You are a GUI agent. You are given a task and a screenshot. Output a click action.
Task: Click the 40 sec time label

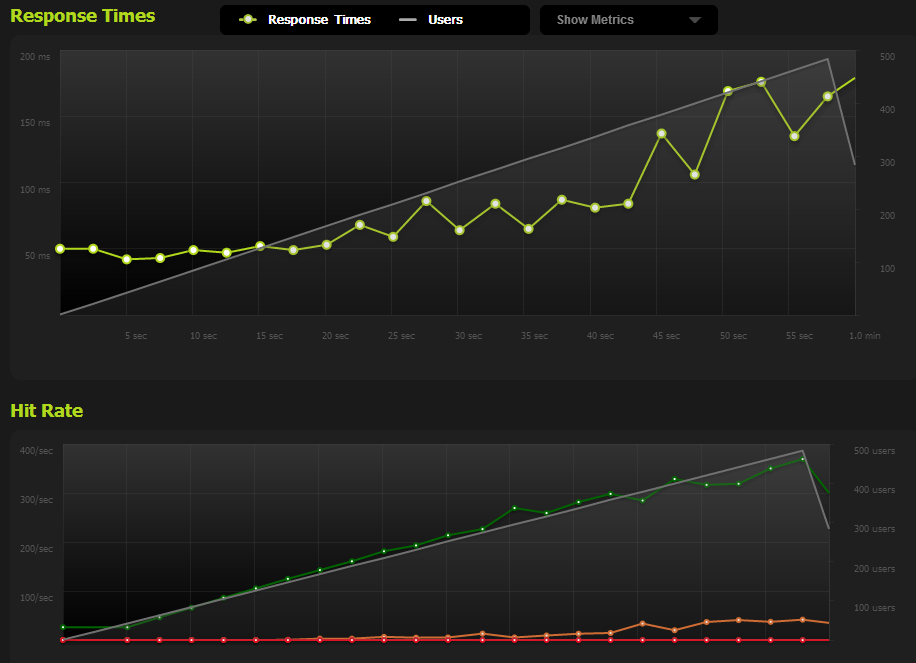click(601, 336)
